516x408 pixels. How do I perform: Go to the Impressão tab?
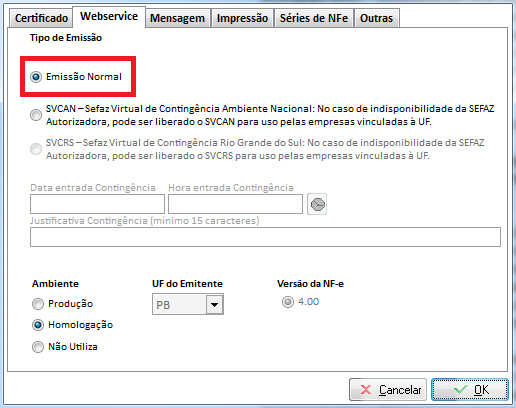pos(242,18)
